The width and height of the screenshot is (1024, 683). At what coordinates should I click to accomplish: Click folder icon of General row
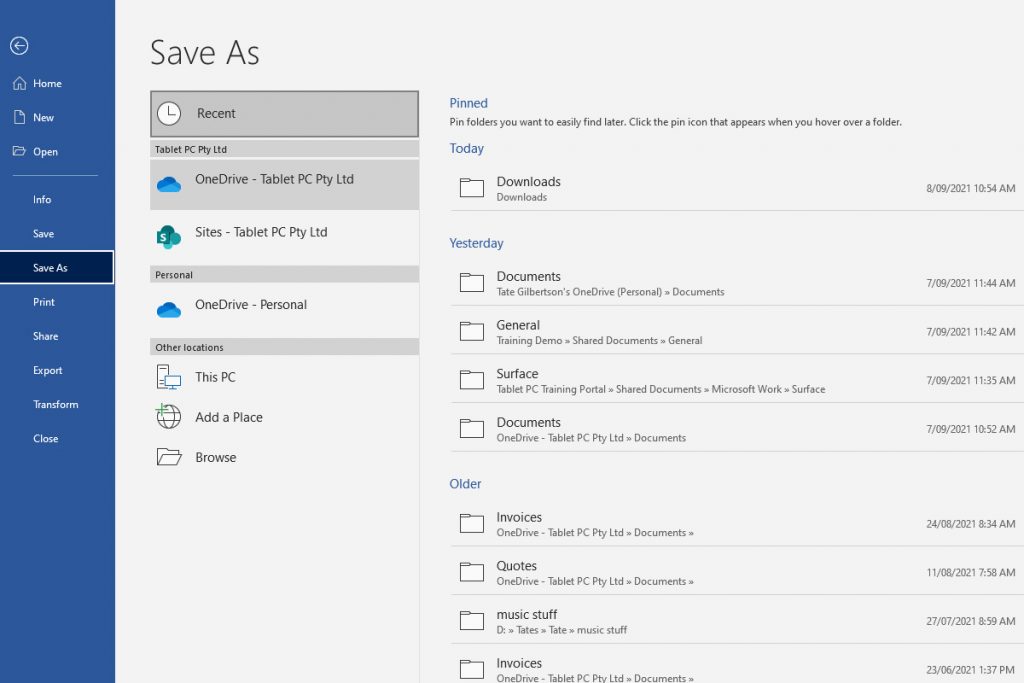coord(472,331)
